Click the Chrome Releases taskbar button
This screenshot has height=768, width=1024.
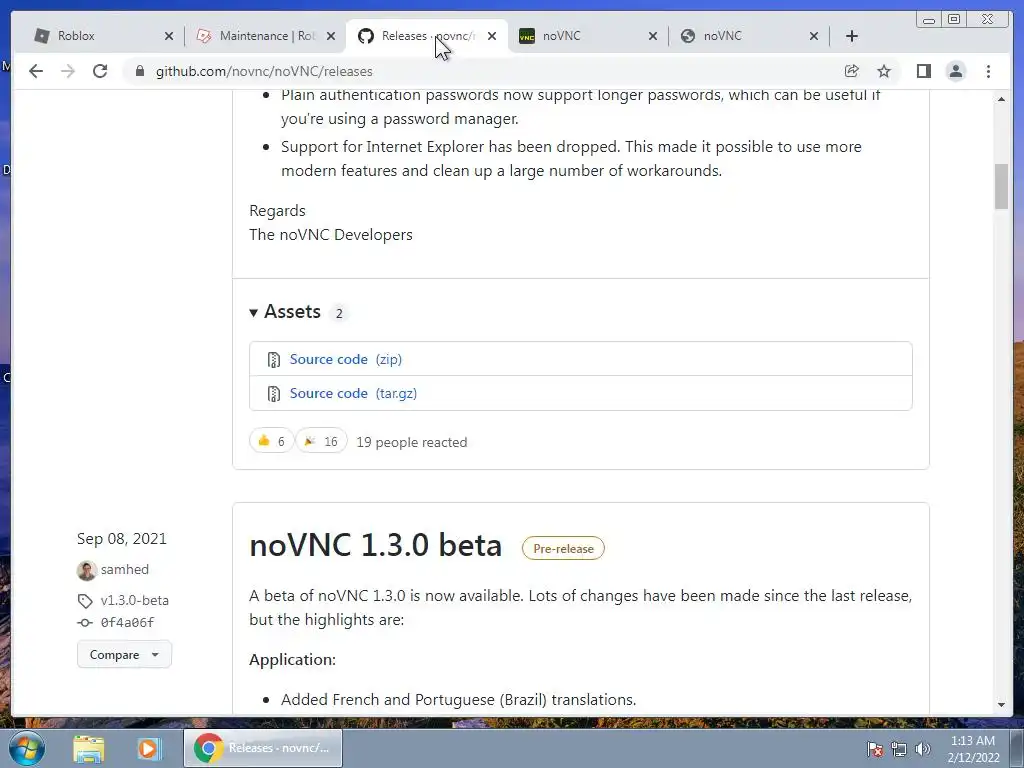(x=263, y=748)
